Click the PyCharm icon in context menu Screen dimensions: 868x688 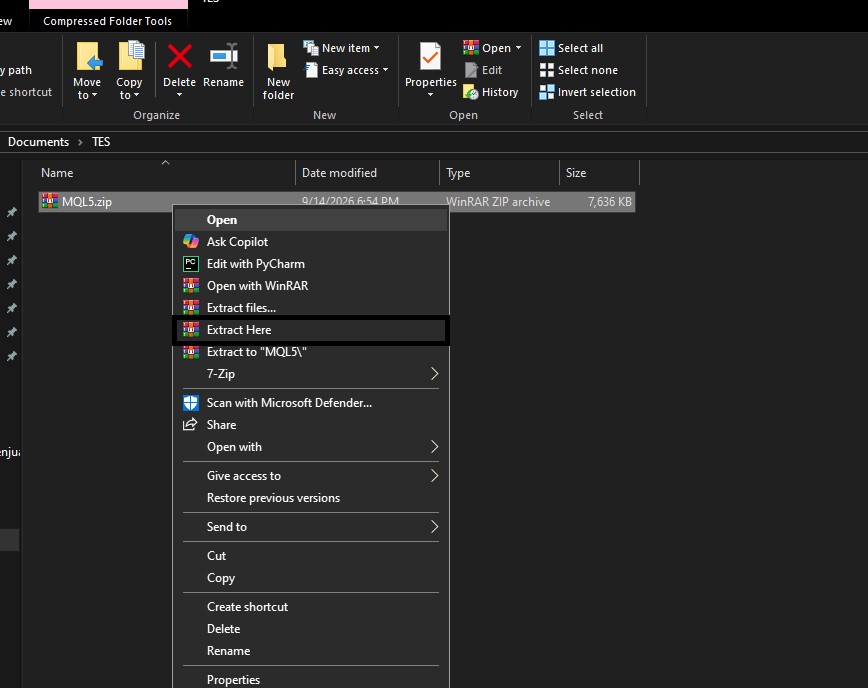191,263
